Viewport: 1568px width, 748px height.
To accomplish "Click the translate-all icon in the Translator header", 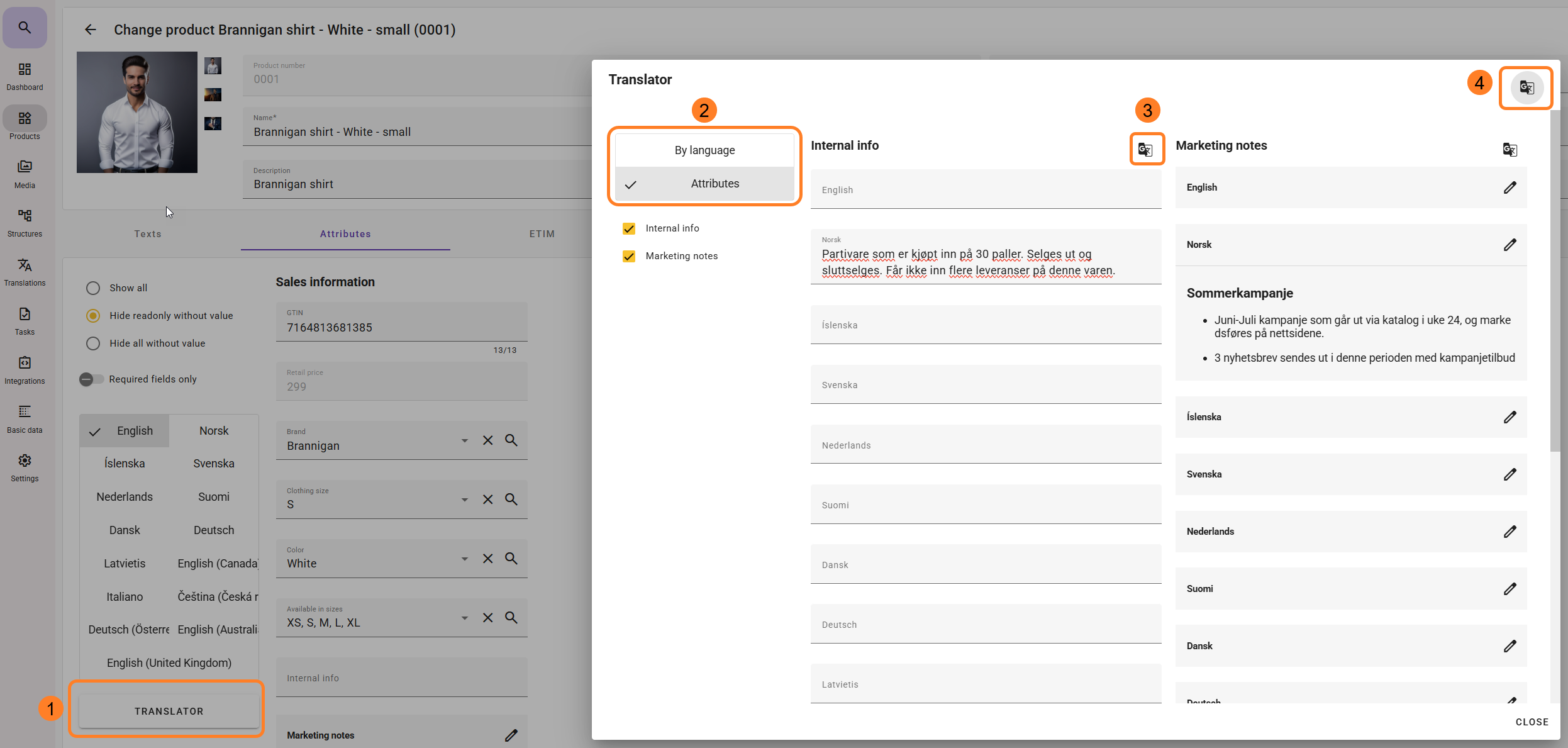I will [x=1526, y=87].
